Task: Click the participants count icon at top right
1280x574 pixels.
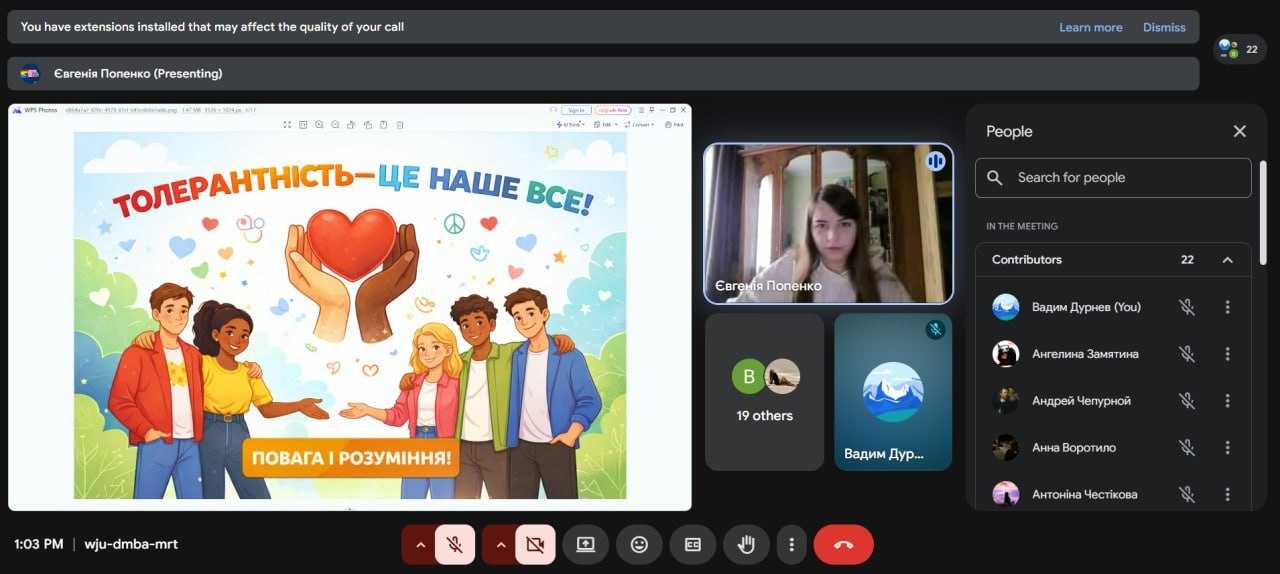Action: (1239, 49)
